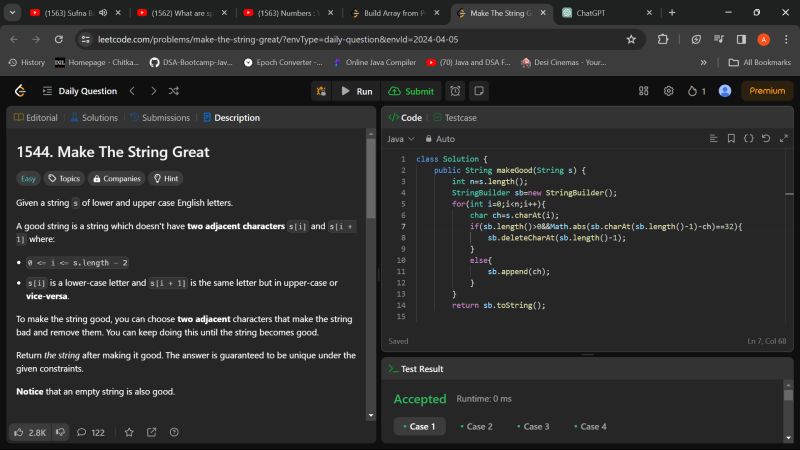Reset code with the revert arrow icon
This screenshot has height=450, width=800.
[x=766, y=139]
